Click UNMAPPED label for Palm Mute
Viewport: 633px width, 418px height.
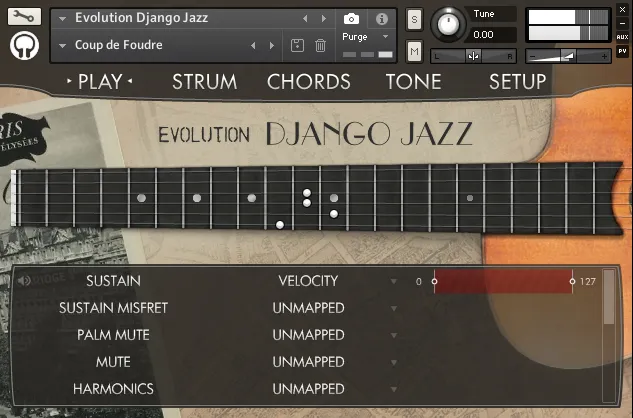click(308, 335)
